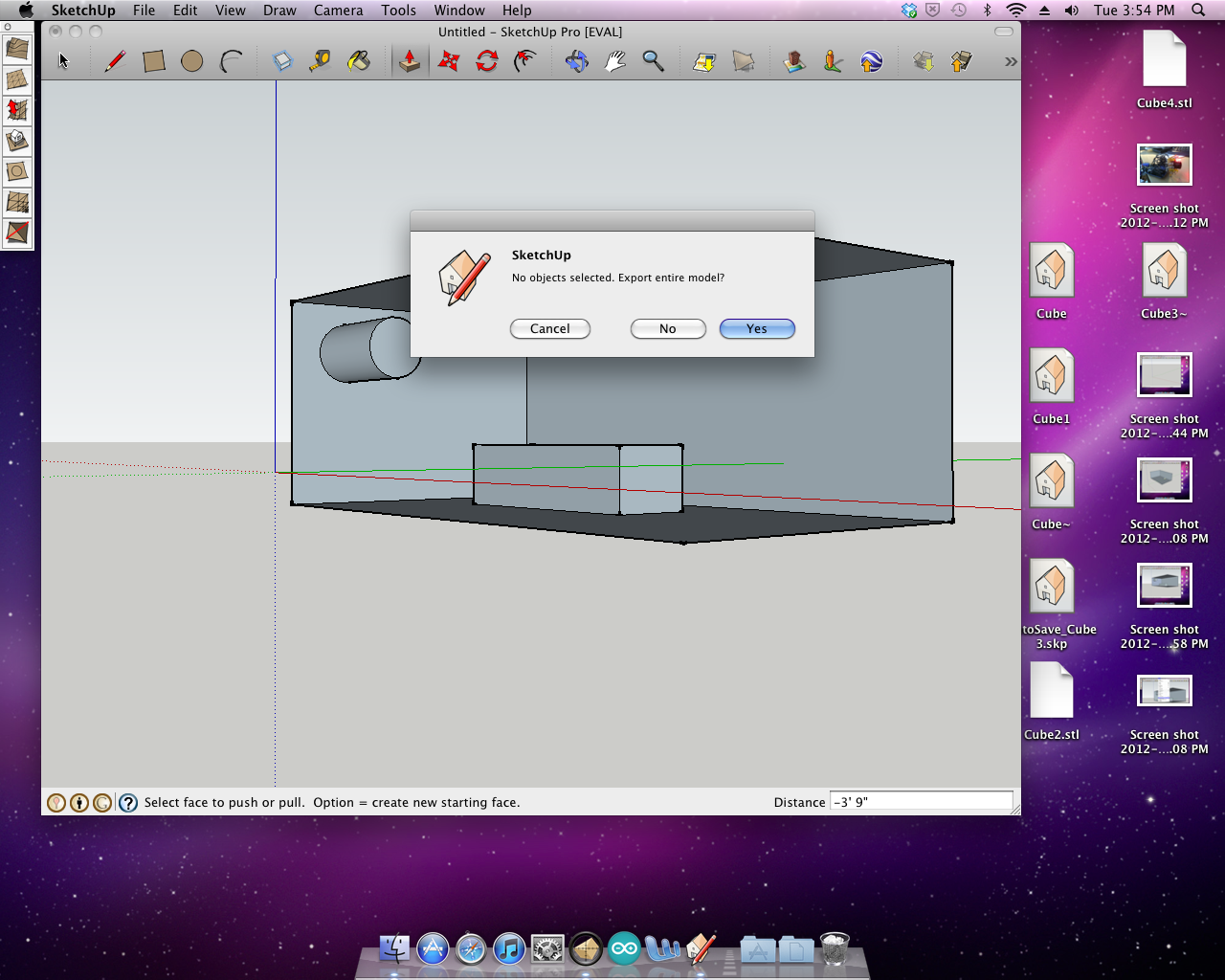Dismiss the export dialog with Cancel
The image size is (1225, 980).
[x=550, y=328]
